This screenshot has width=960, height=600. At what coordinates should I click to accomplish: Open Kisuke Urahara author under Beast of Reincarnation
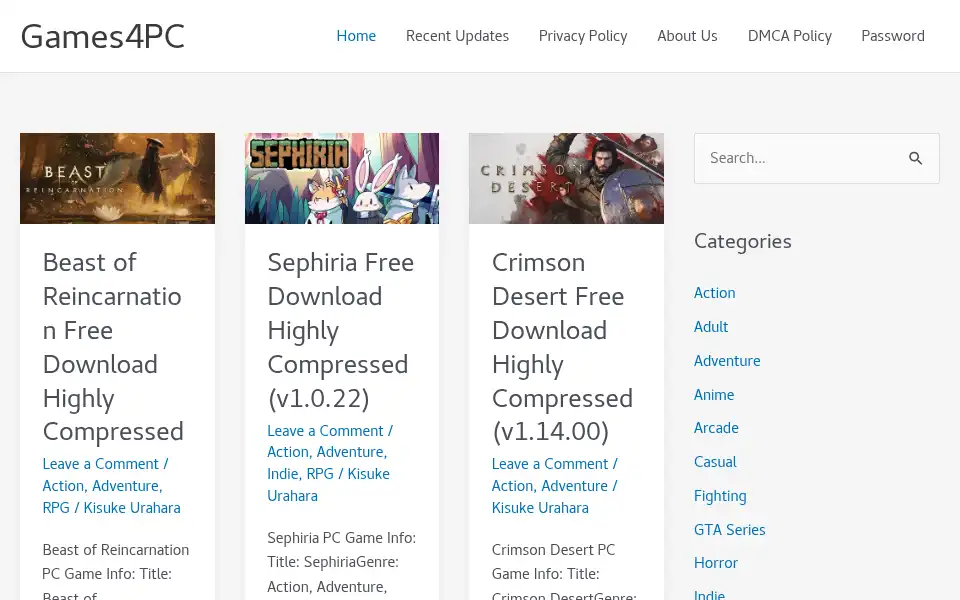pos(132,508)
